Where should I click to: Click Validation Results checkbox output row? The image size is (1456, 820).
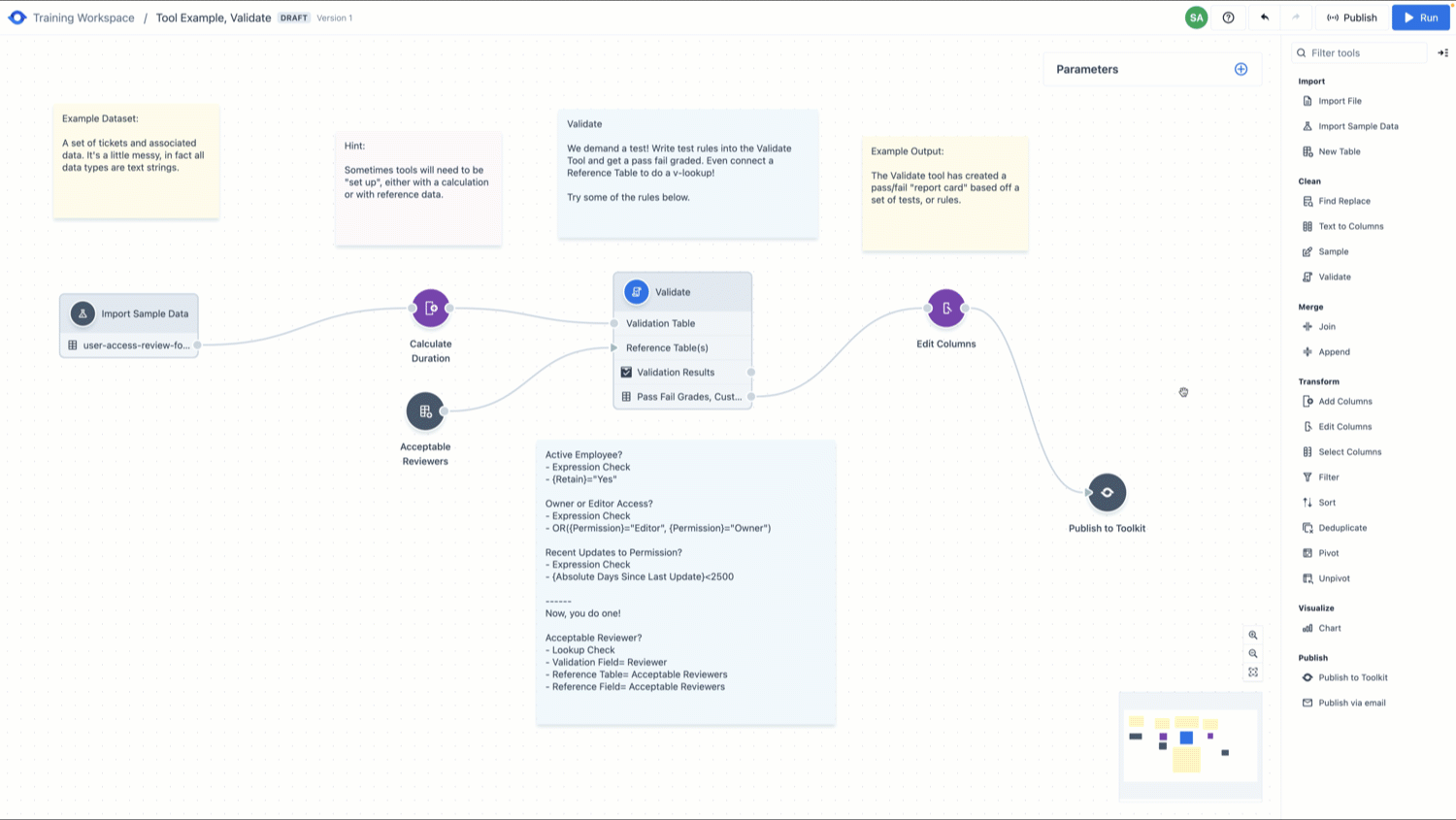(x=676, y=373)
